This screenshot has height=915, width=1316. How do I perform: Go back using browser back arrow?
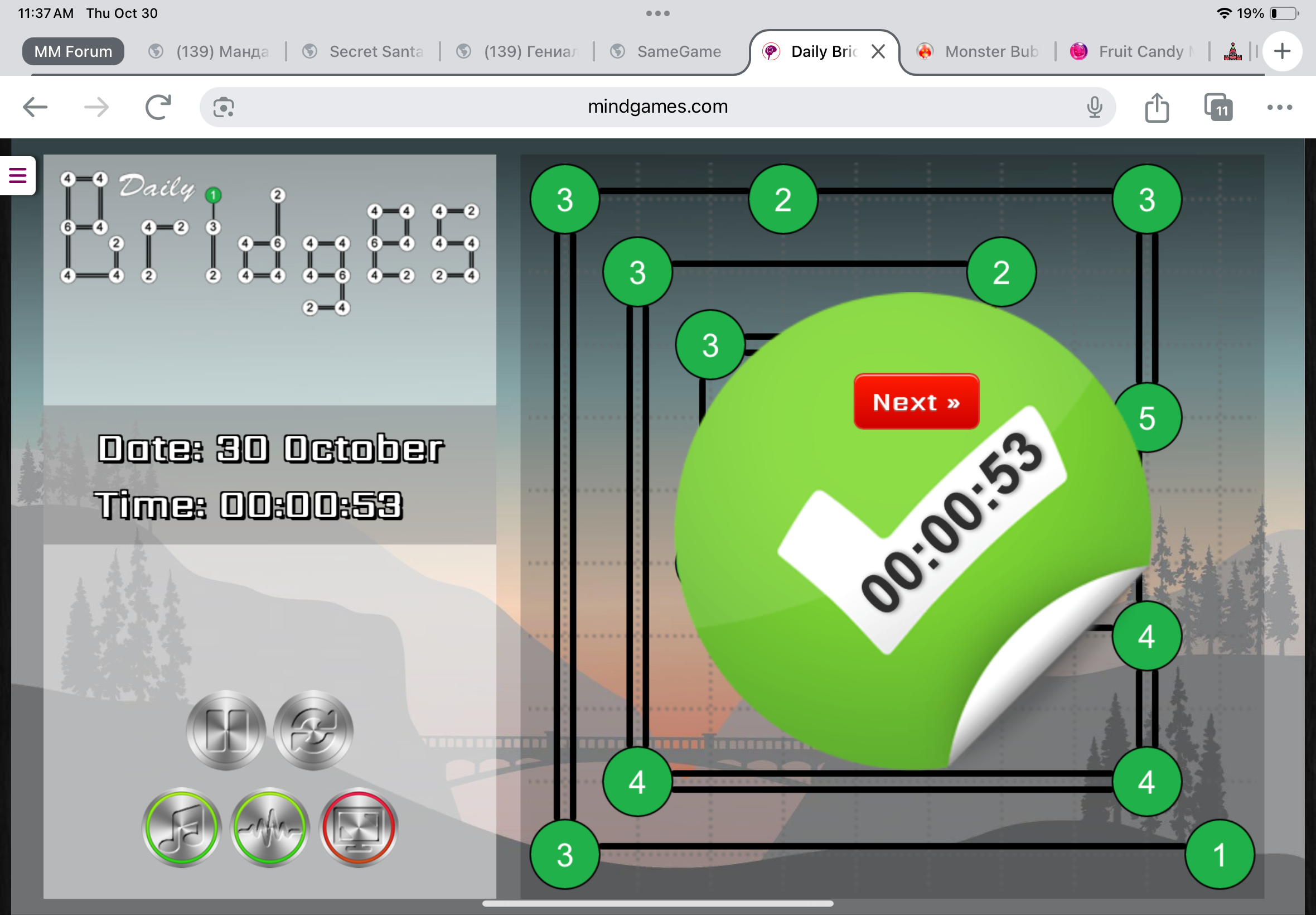(x=35, y=107)
